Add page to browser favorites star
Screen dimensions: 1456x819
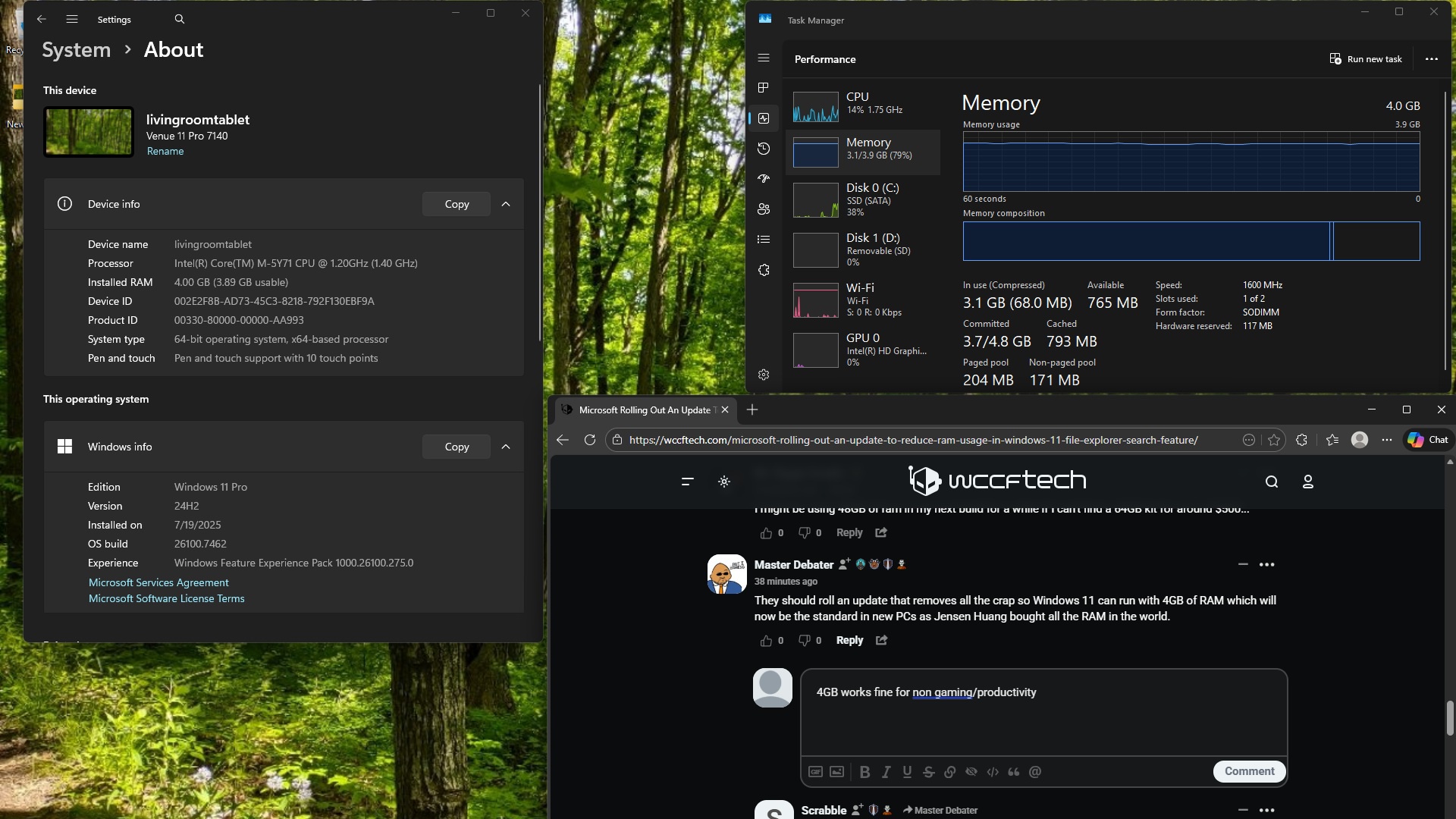(1274, 440)
